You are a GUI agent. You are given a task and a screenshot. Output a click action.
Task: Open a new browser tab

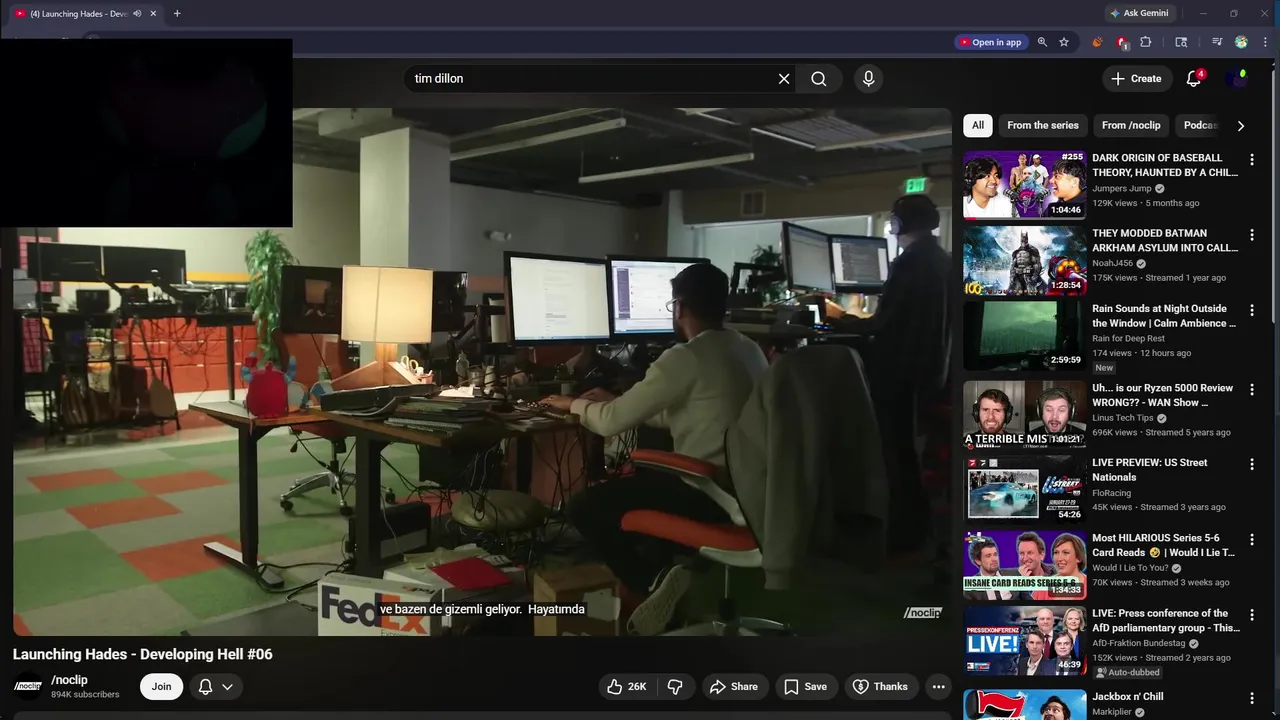[177, 14]
